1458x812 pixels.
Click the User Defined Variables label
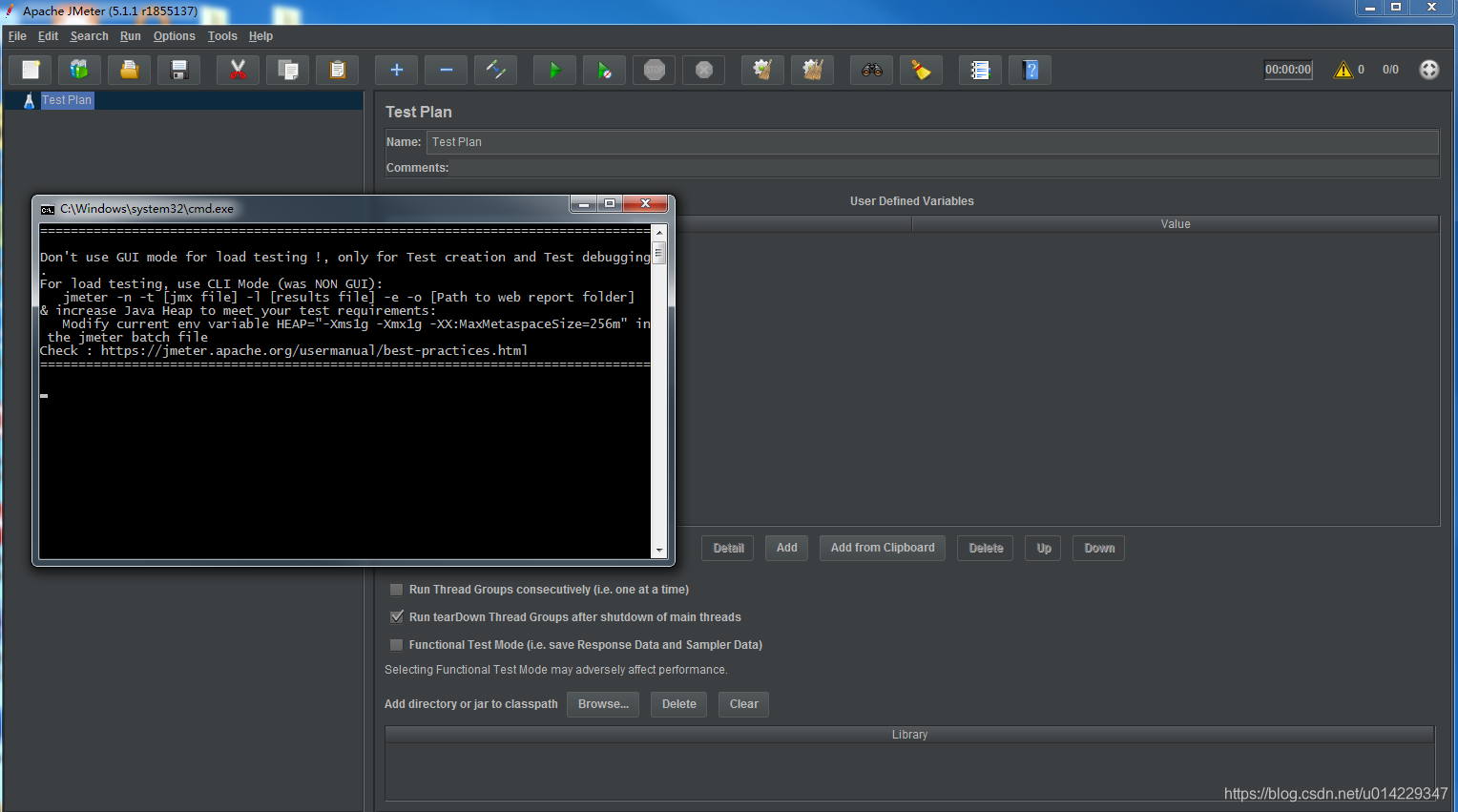[x=912, y=201]
